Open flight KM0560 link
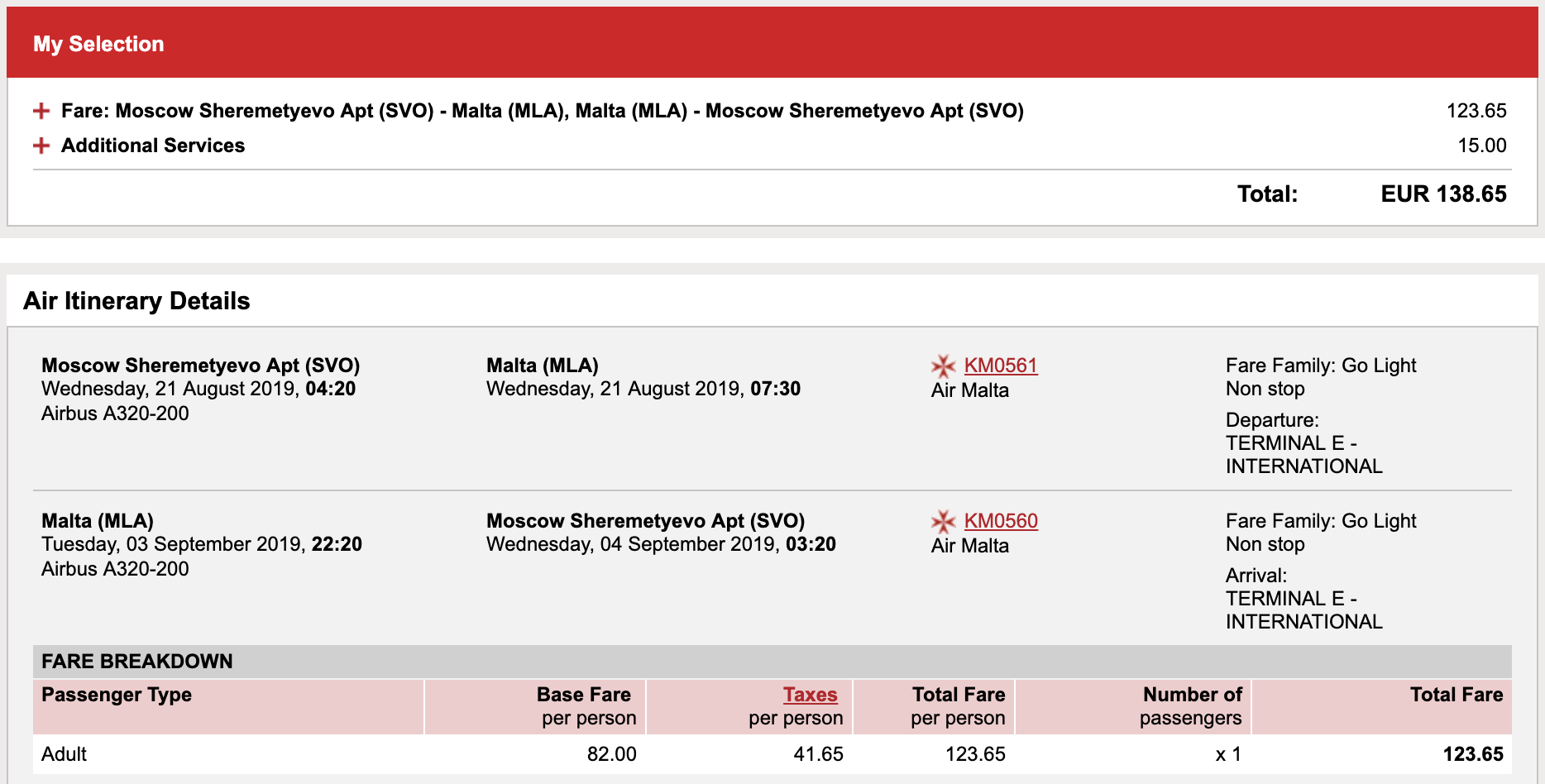This screenshot has height=784, width=1545. coord(1001,521)
